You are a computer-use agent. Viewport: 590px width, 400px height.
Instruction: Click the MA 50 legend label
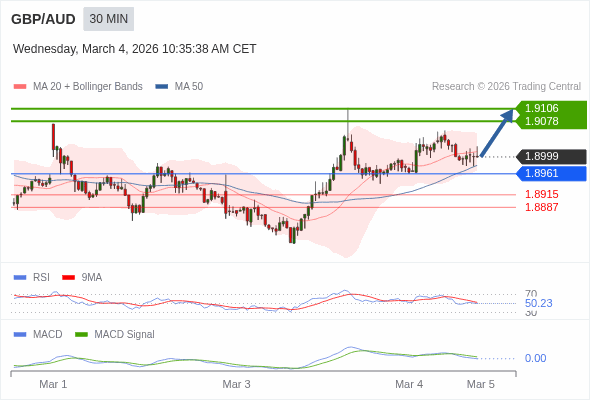point(189,87)
